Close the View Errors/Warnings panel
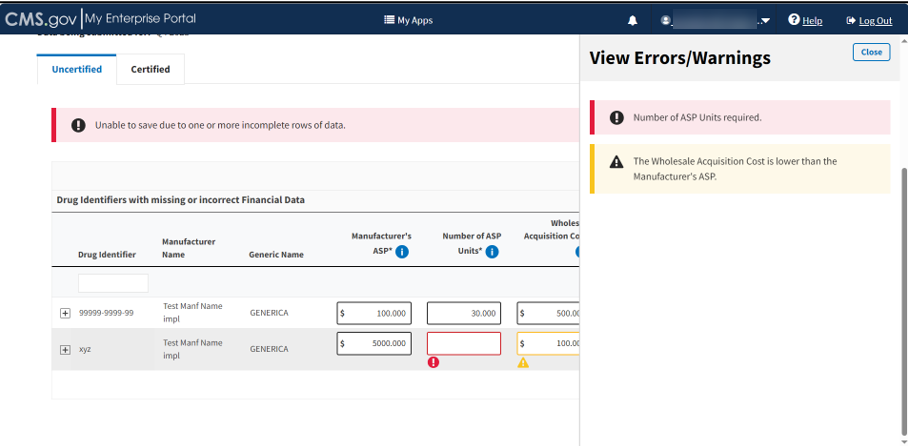Image resolution: width=908 pixels, height=446 pixels. 871,52
